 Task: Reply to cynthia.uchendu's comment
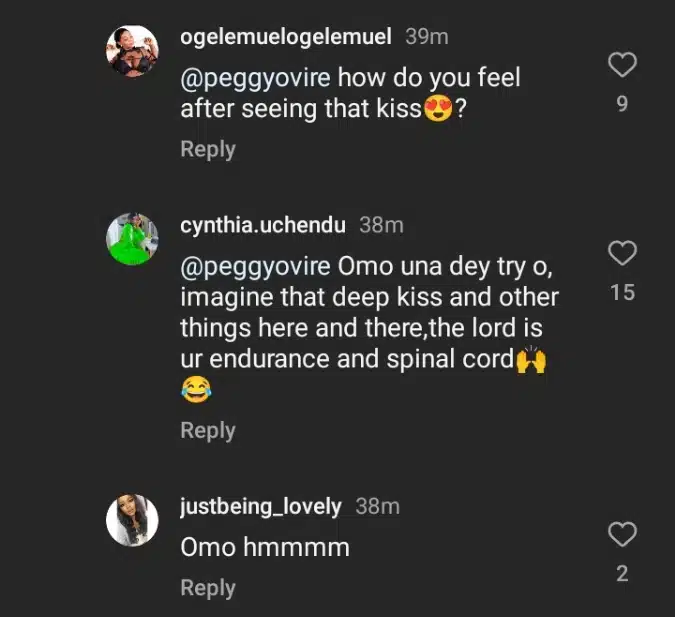pos(208,430)
